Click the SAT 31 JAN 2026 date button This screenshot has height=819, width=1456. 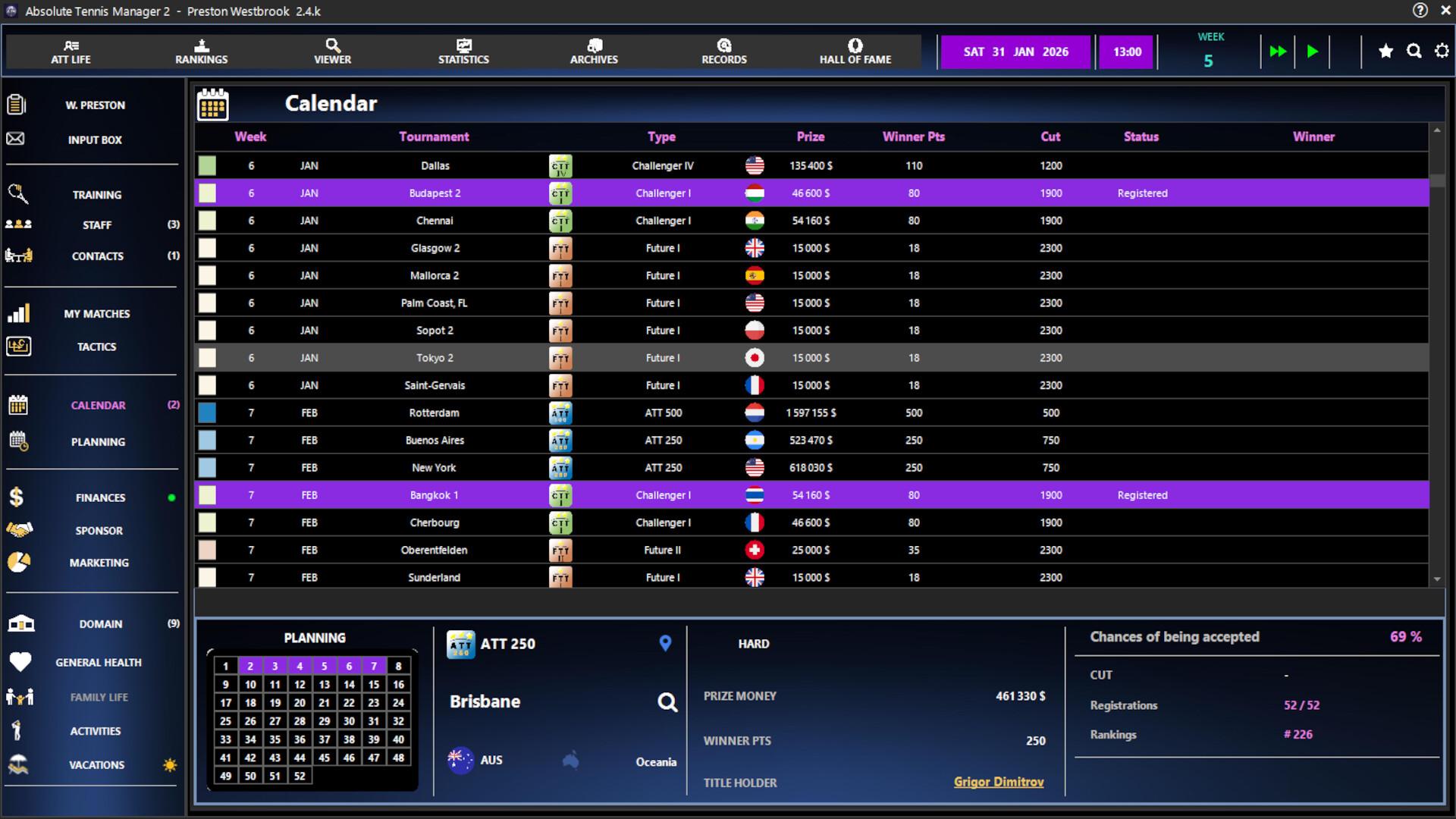tap(1015, 52)
